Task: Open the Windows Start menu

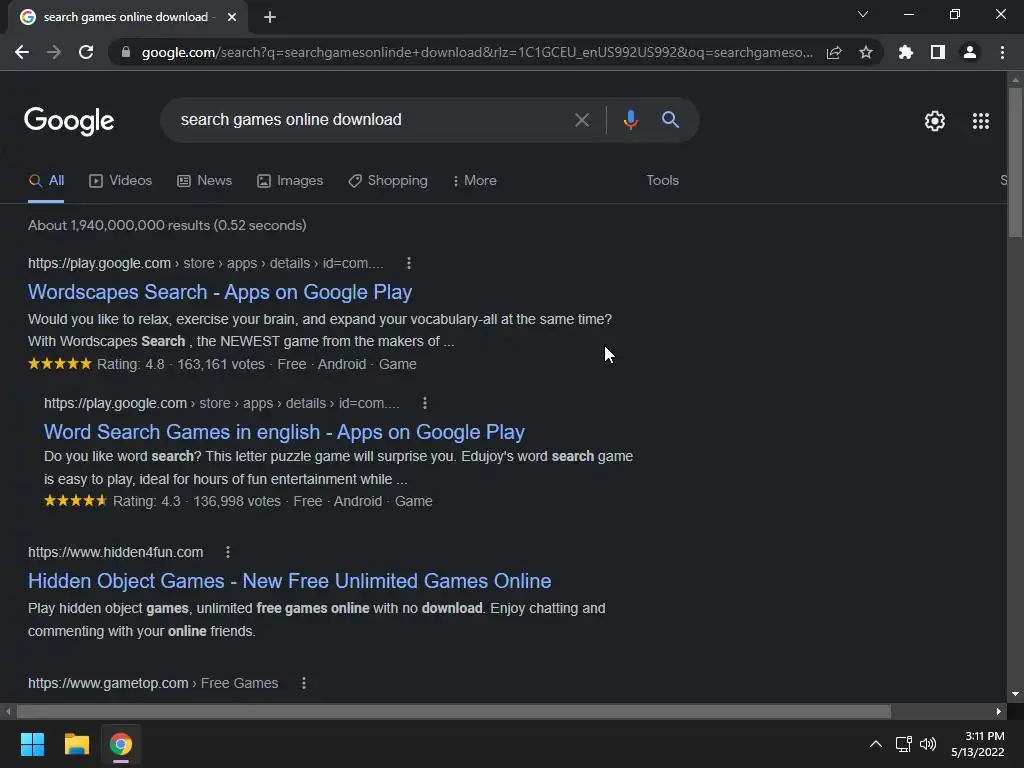Action: [x=32, y=744]
